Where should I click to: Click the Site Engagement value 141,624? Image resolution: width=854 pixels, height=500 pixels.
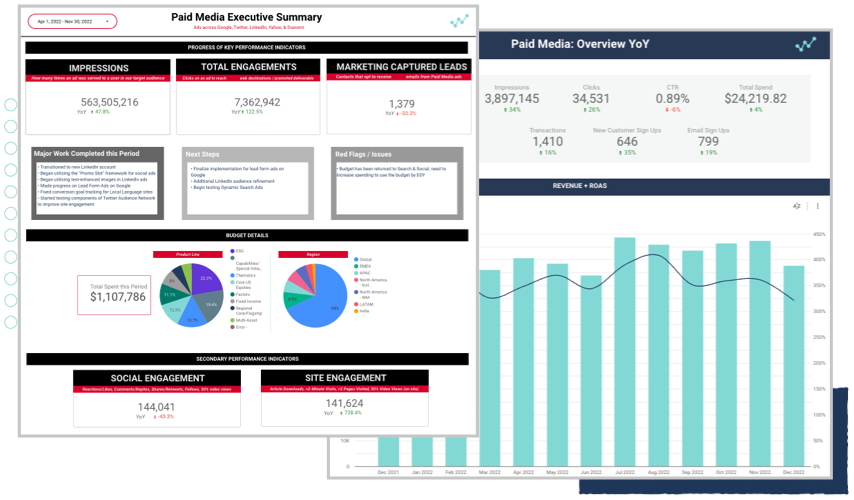click(x=344, y=403)
